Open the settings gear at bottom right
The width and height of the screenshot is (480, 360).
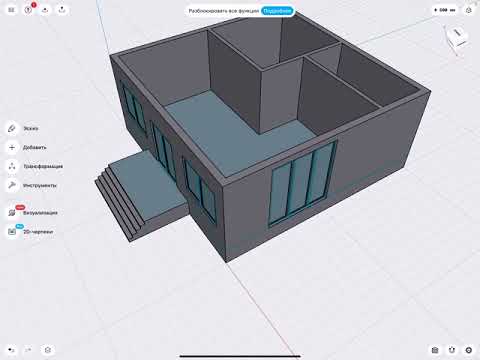(469, 350)
